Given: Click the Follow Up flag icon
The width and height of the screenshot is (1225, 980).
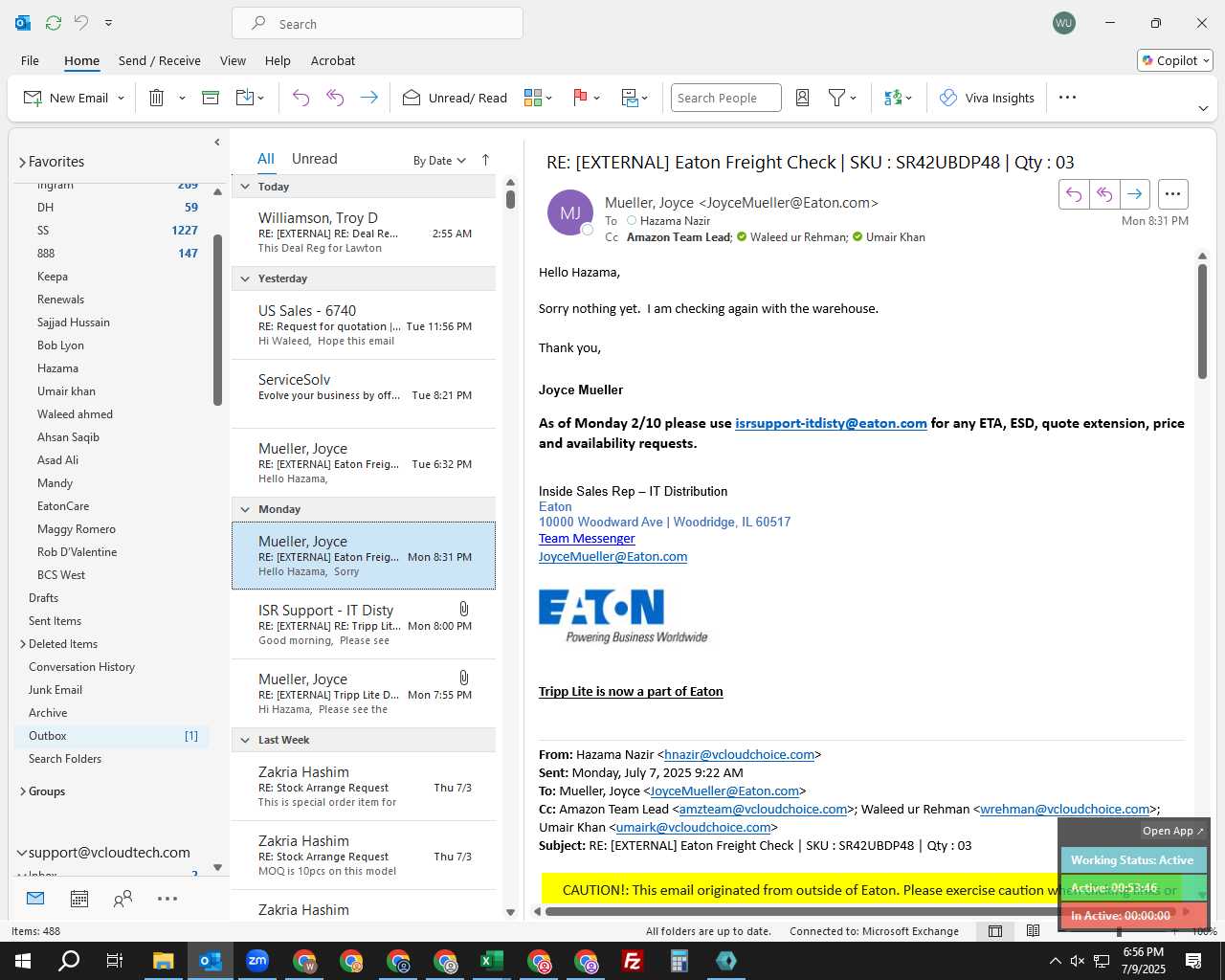Looking at the screenshot, I should pyautogui.click(x=580, y=98).
